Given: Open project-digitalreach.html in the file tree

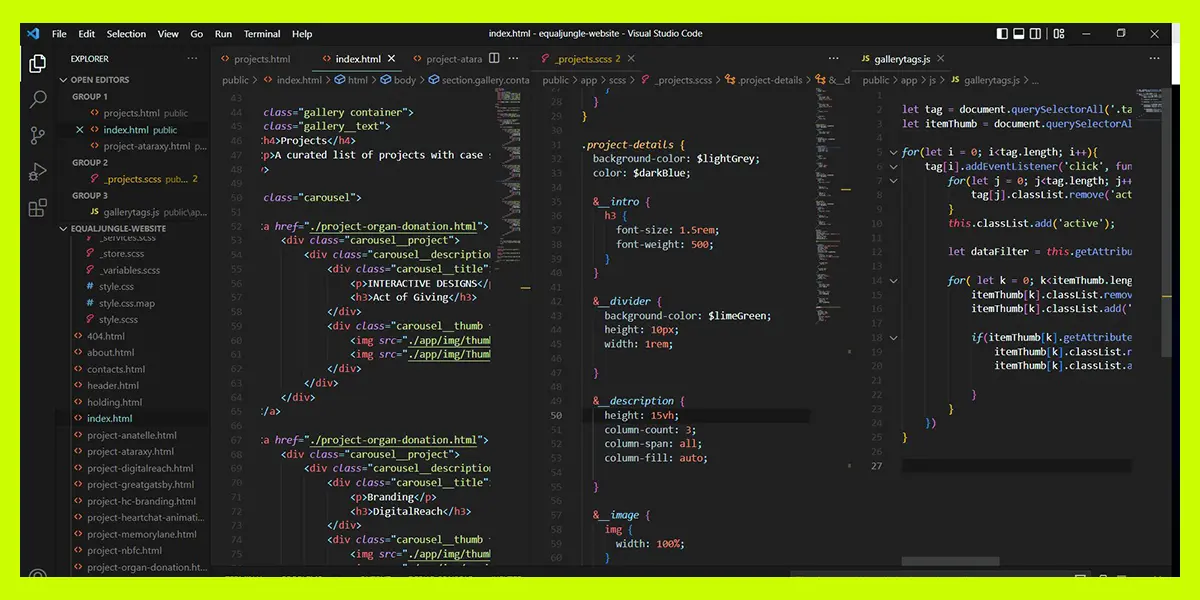Looking at the screenshot, I should 140,468.
